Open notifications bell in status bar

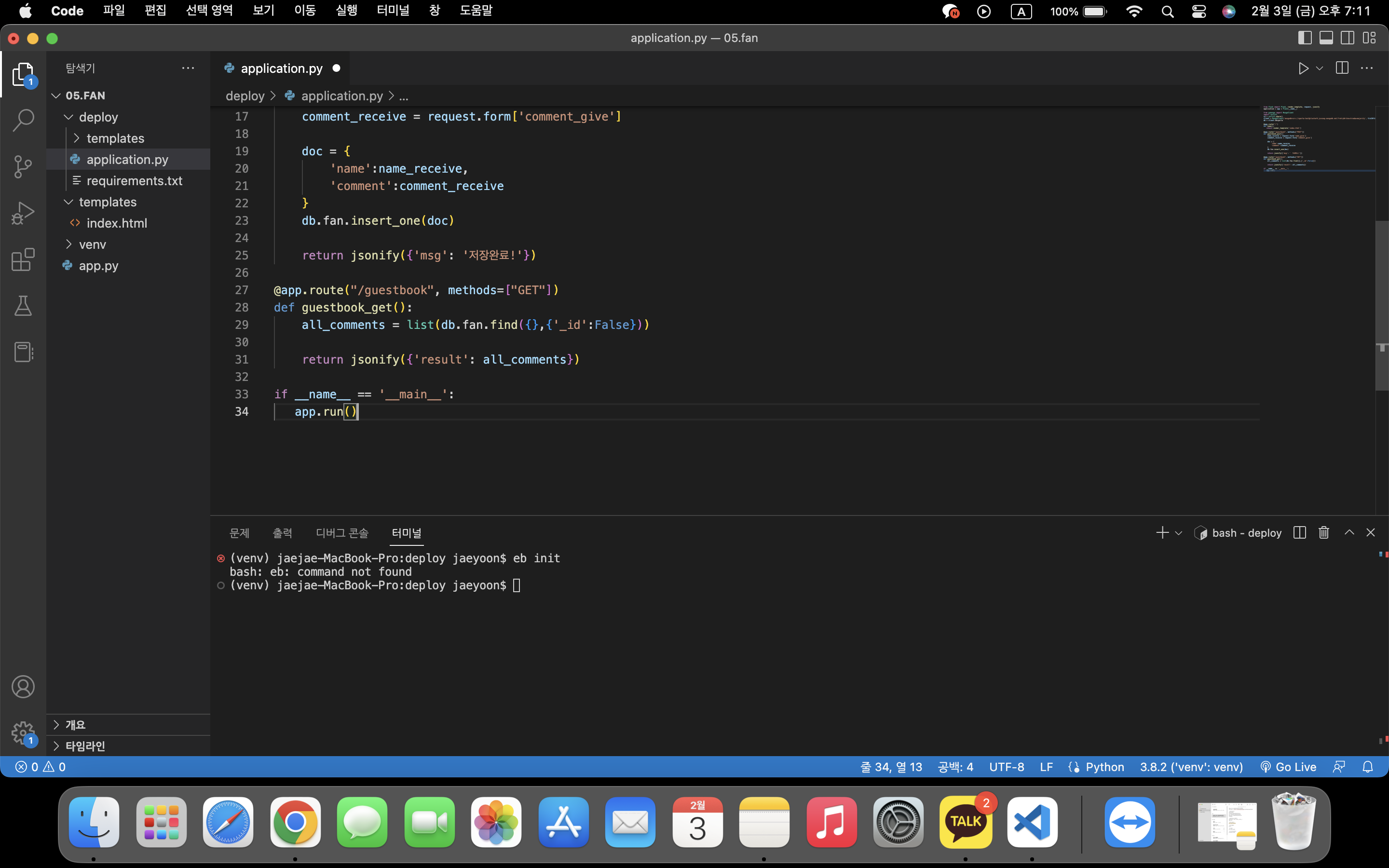tap(1368, 767)
